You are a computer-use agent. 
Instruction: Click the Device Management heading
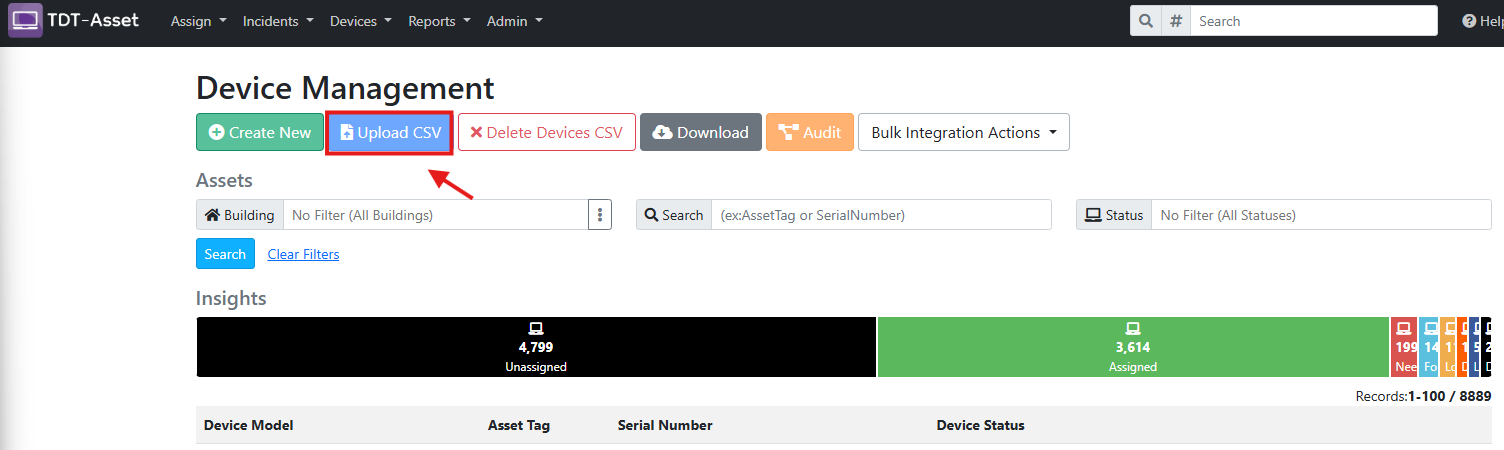345,88
